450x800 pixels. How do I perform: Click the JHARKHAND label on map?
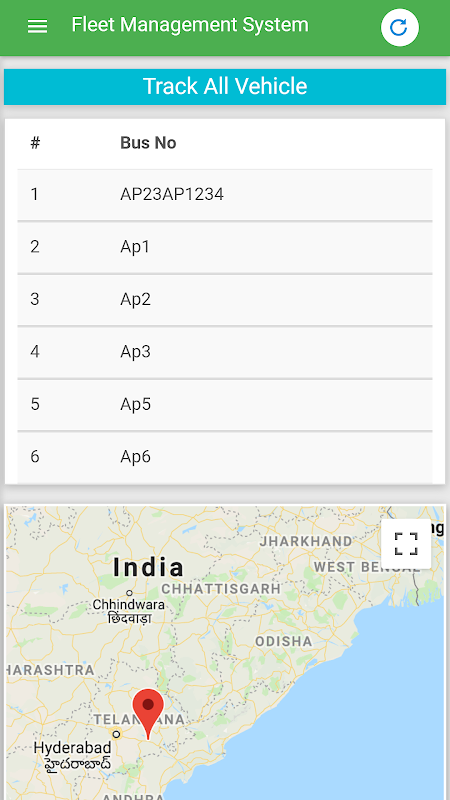(306, 541)
